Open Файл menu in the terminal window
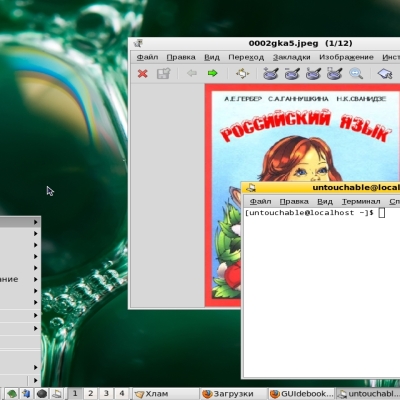This screenshot has height=400, width=400. [260, 201]
